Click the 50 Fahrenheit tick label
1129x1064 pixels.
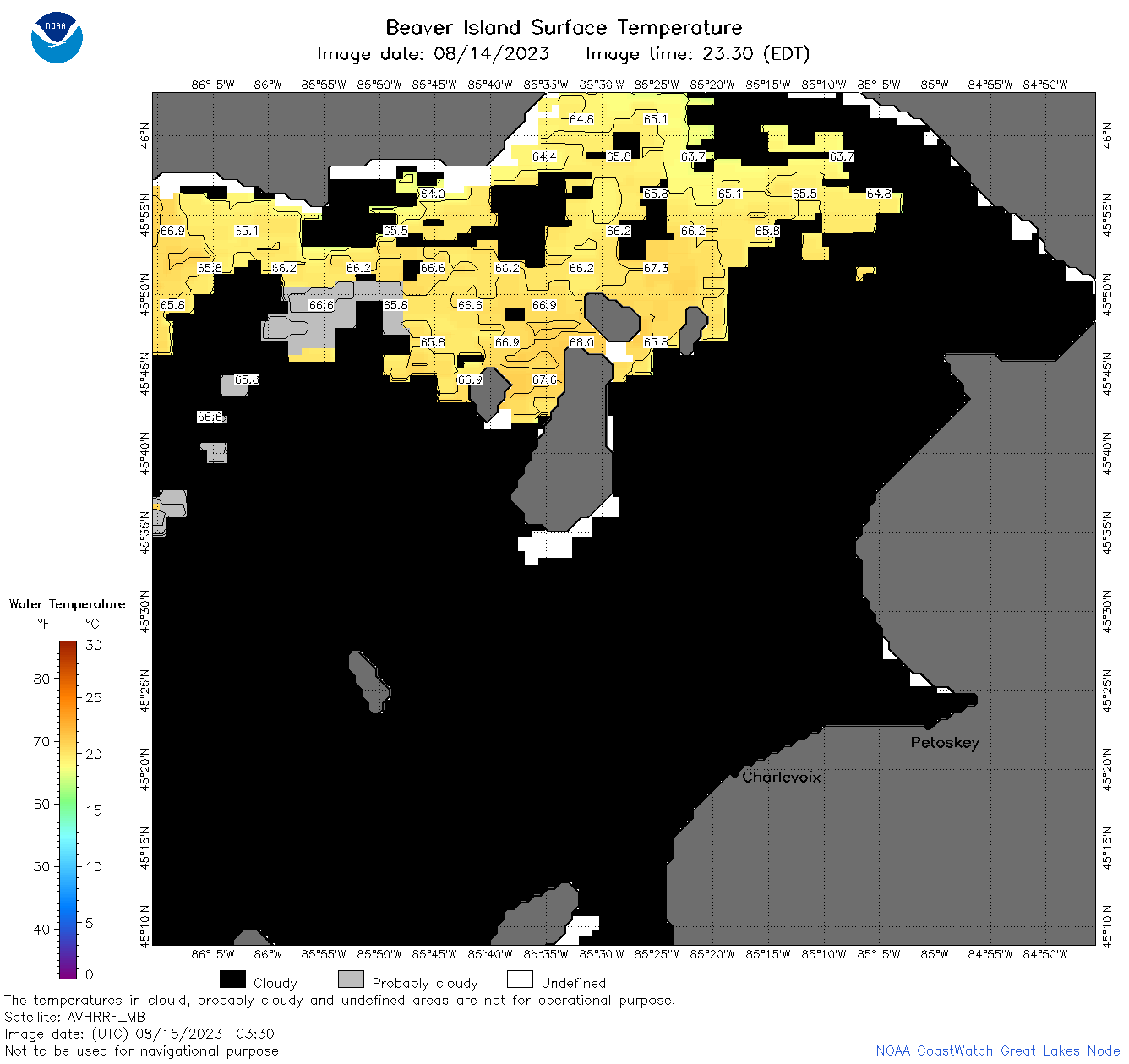coord(41,866)
